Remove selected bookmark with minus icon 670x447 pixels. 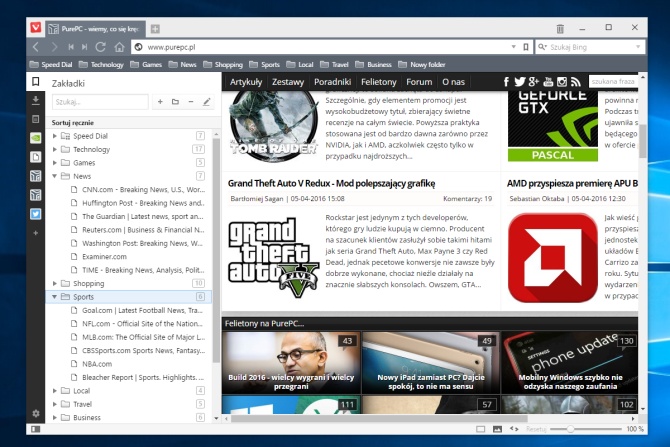[191, 102]
